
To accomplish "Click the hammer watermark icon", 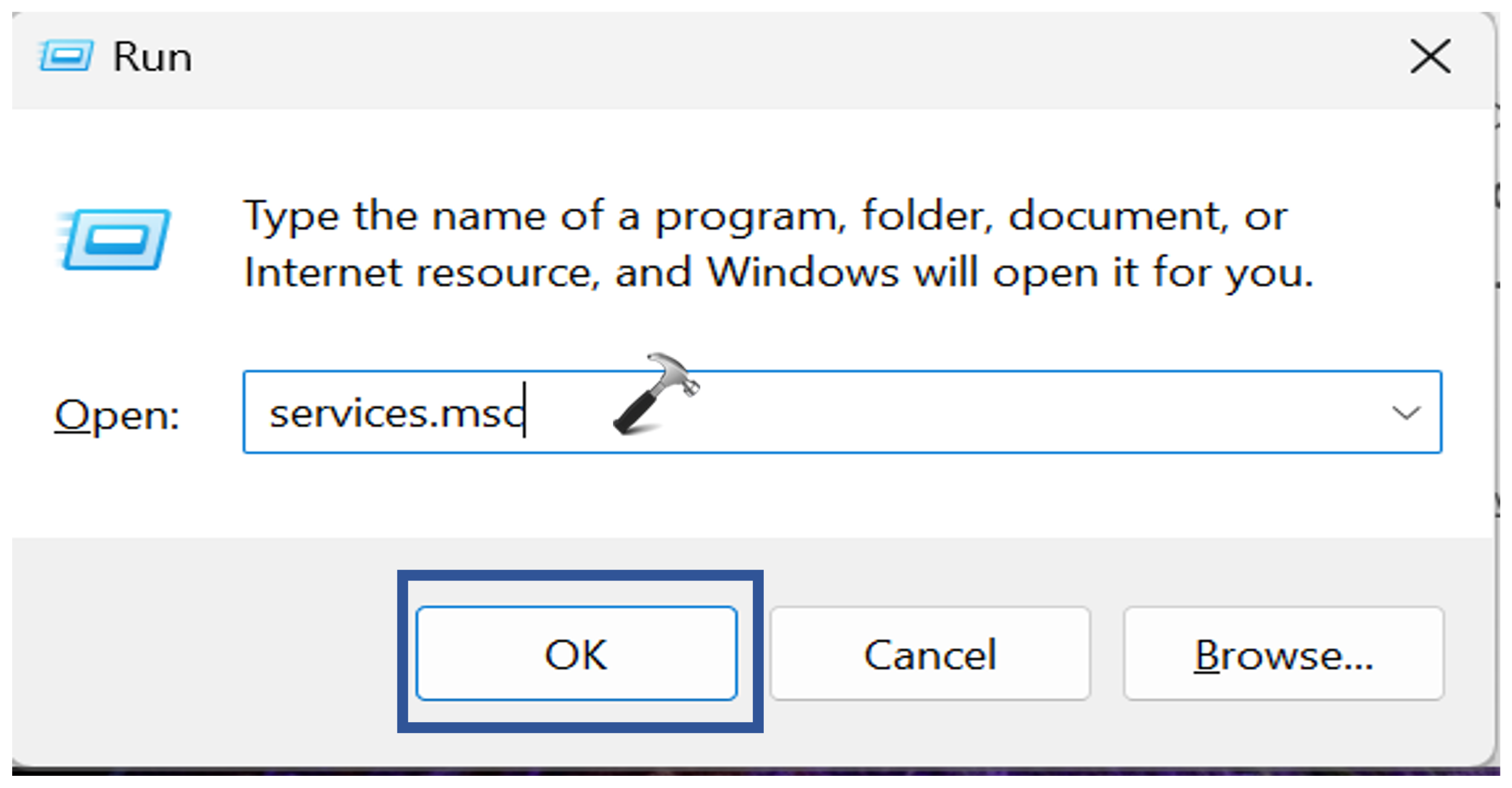I will tap(656, 394).
